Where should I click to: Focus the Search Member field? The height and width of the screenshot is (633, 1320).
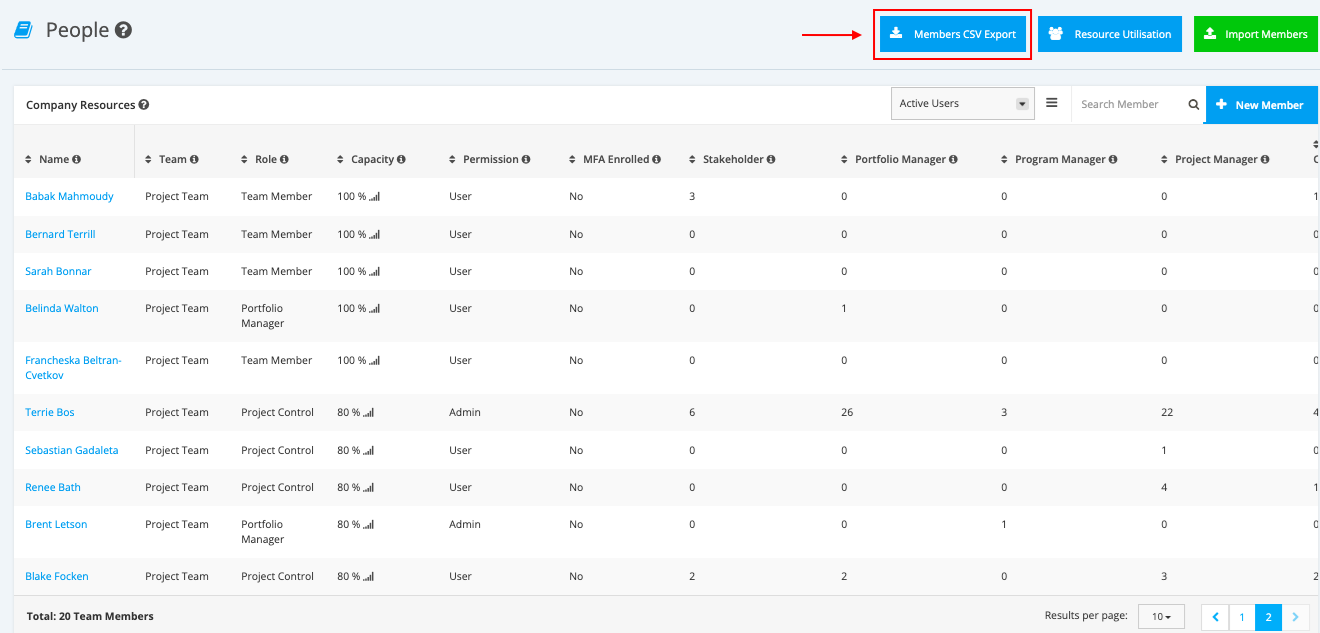tap(1130, 104)
